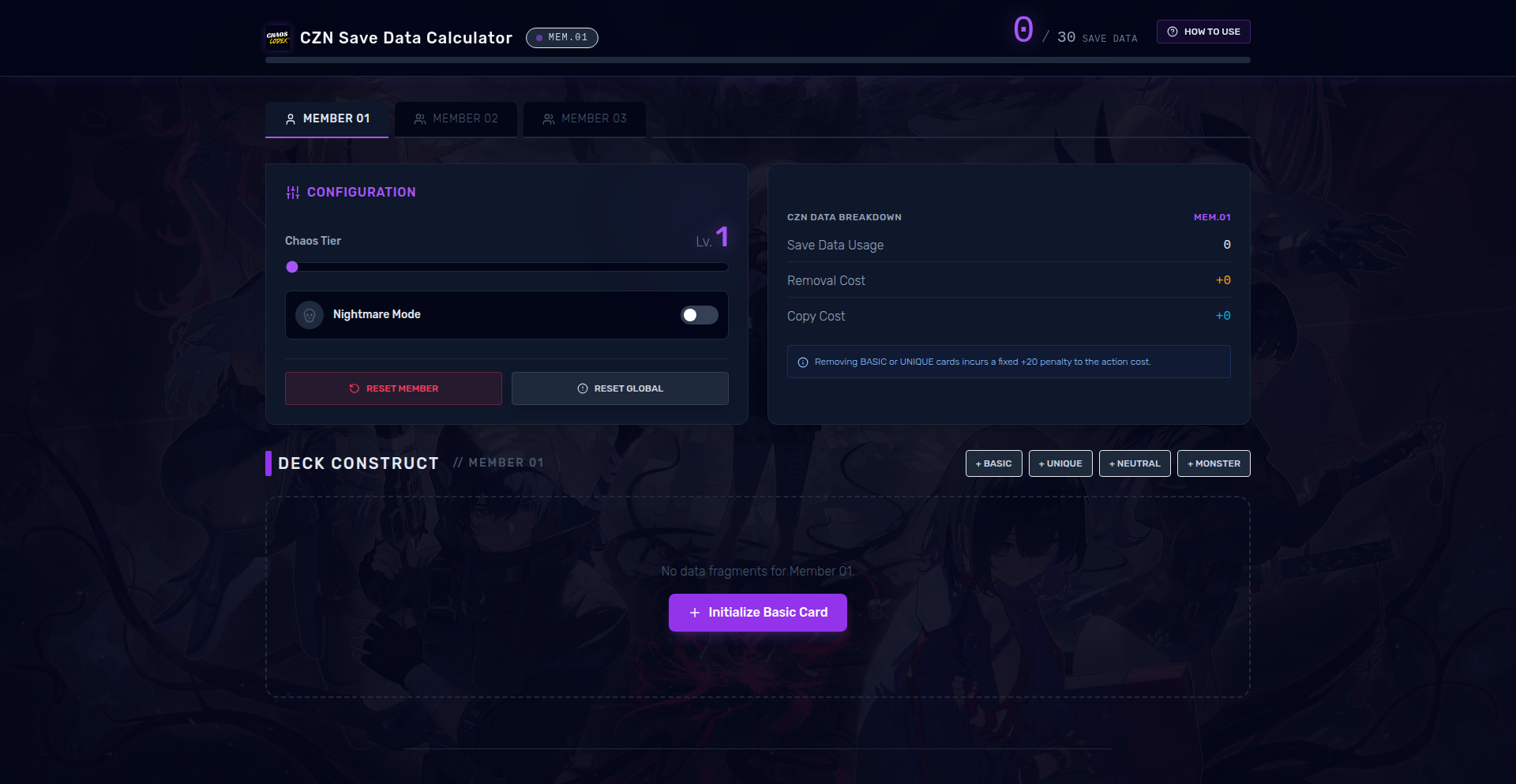
Task: Select the Member 03 tab
Action: [x=585, y=119]
